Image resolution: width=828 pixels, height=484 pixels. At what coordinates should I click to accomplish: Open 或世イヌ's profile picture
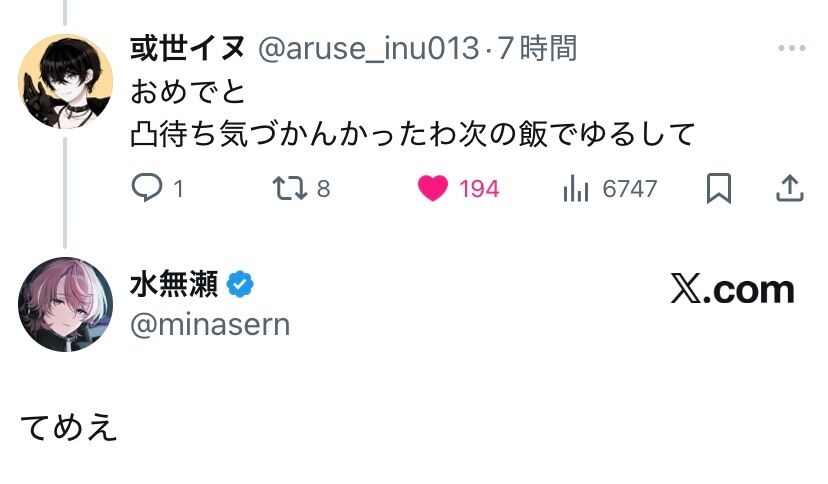66,82
